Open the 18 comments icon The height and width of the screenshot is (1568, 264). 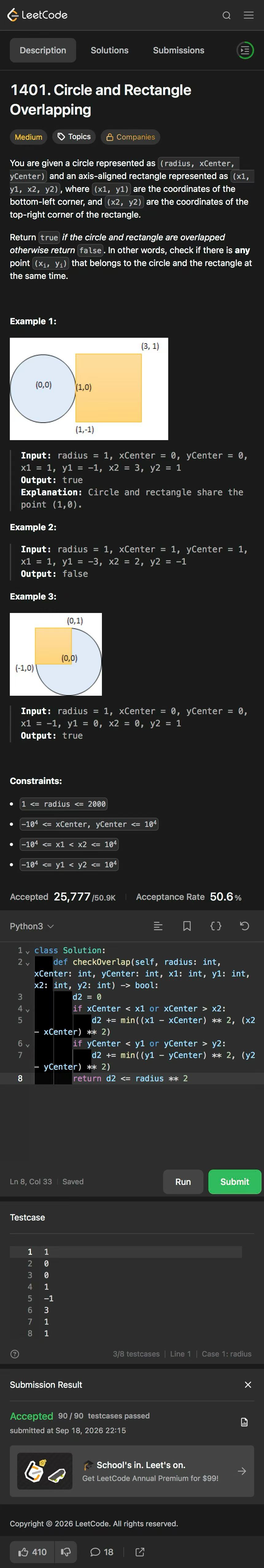click(x=102, y=1551)
